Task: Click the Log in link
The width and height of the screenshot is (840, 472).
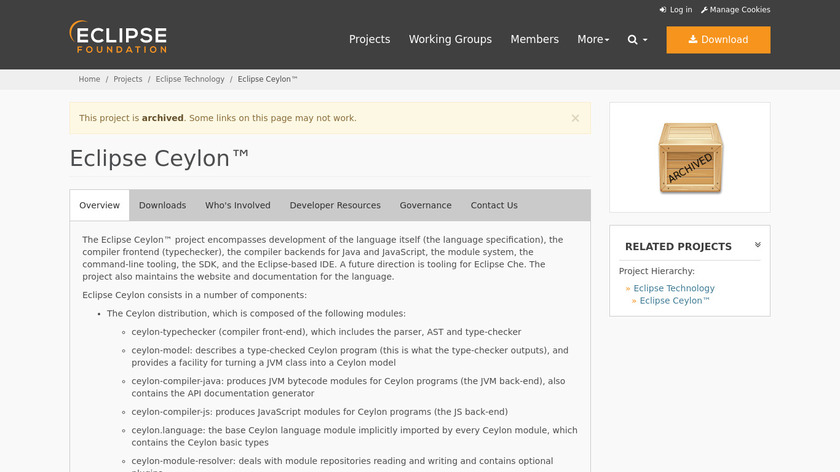Action: (676, 10)
